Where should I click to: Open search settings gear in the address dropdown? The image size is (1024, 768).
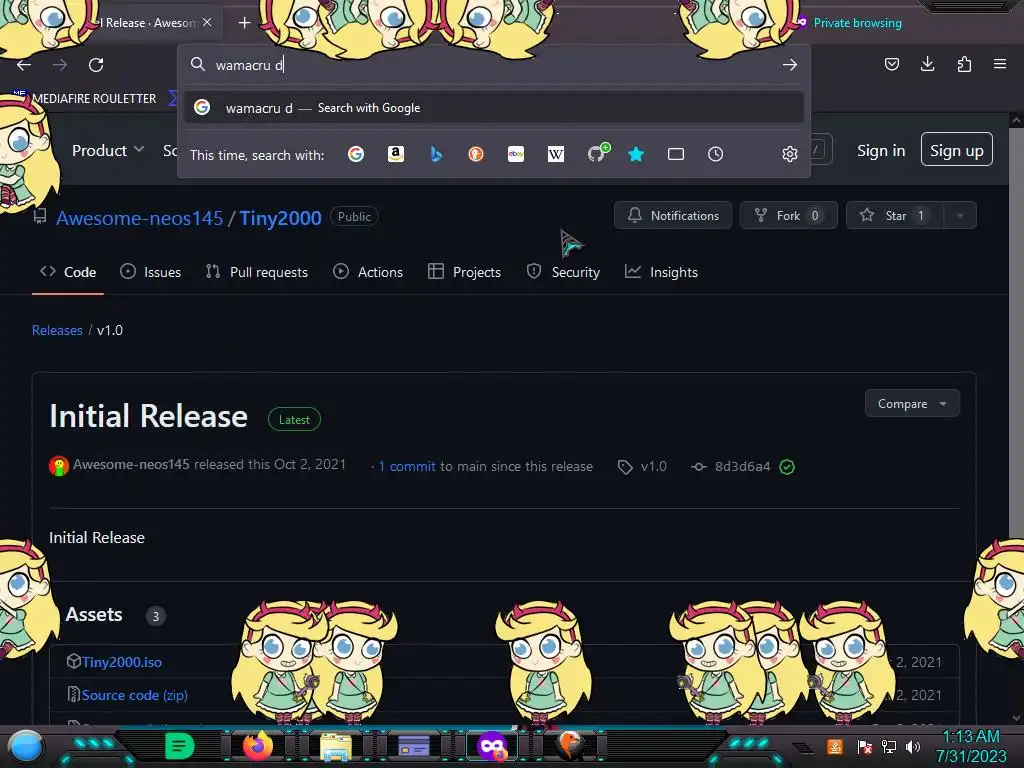tap(790, 154)
